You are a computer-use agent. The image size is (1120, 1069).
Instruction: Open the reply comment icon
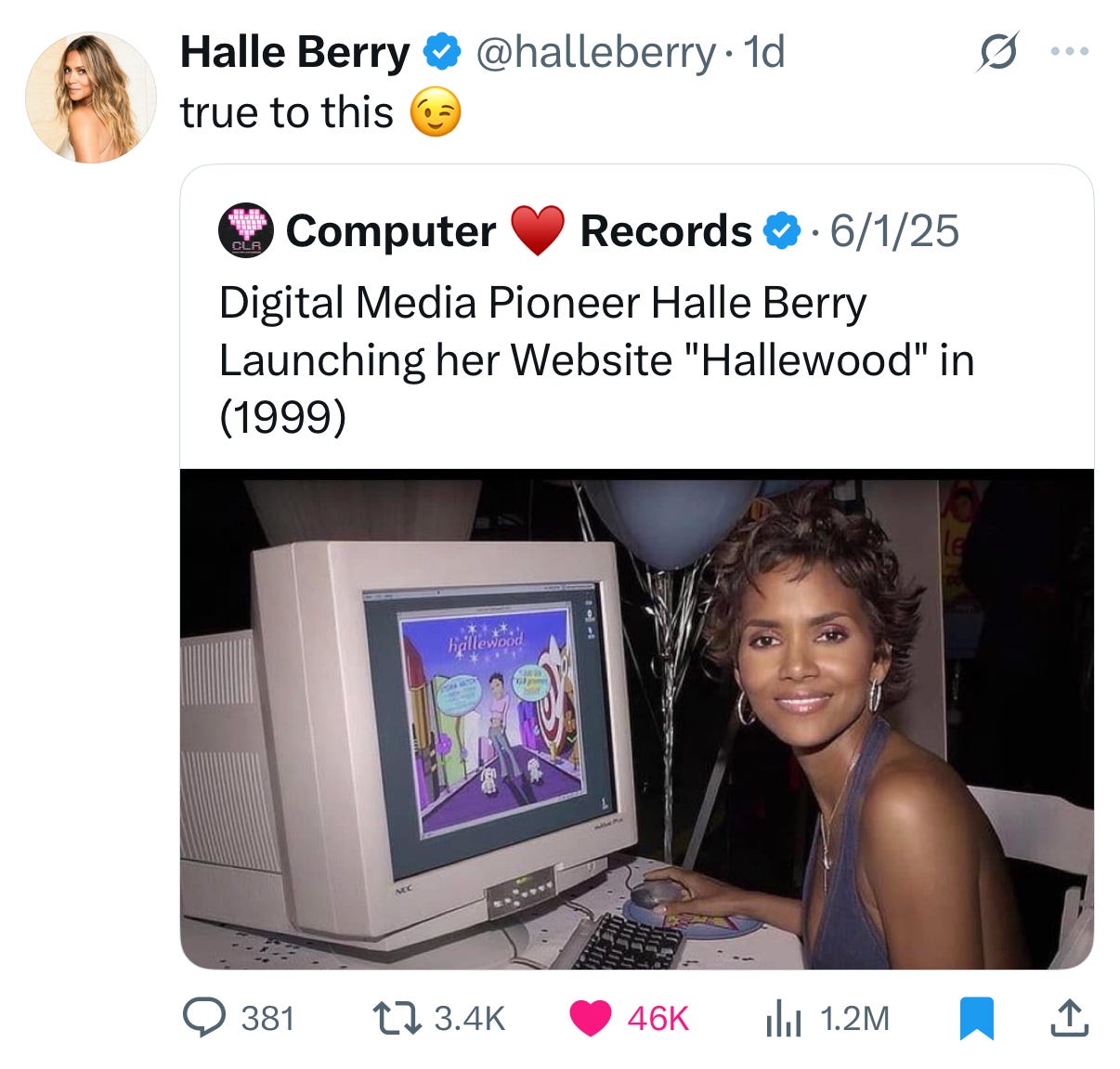point(203,1018)
